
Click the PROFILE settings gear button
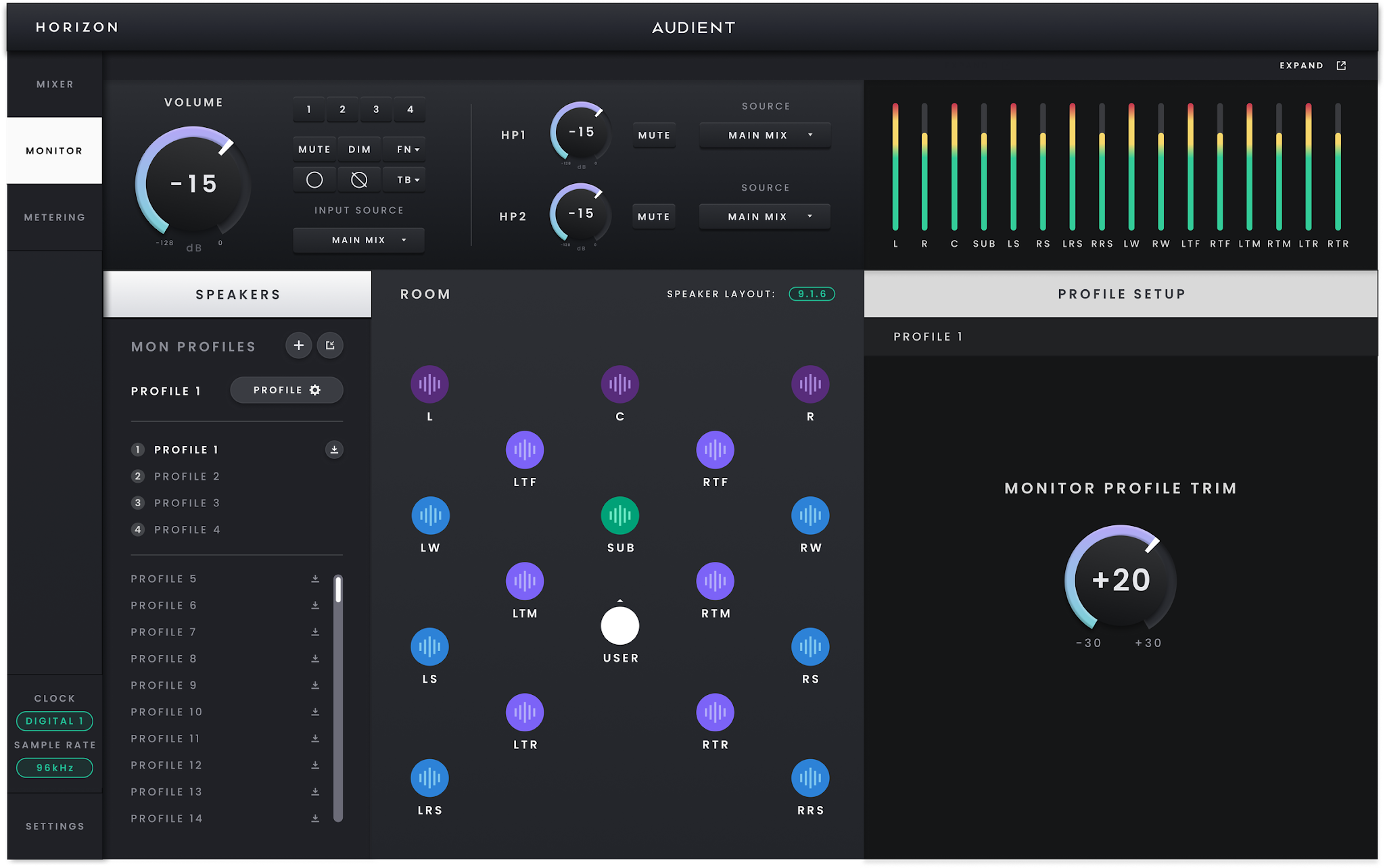click(287, 390)
